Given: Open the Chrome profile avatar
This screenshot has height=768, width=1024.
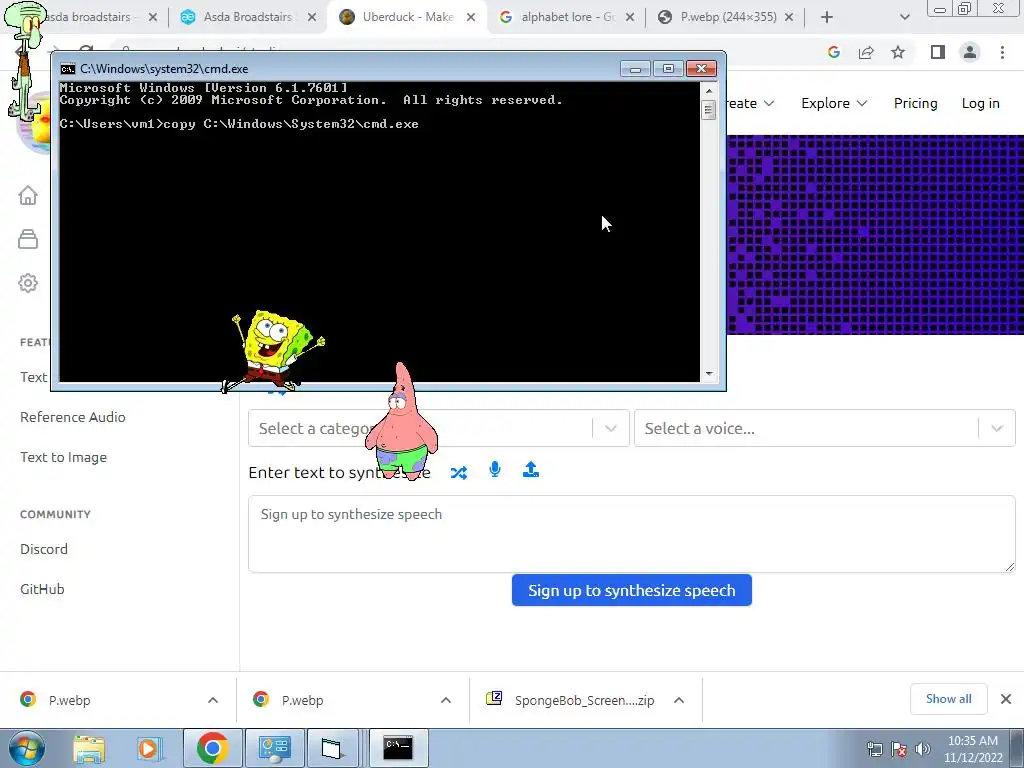Looking at the screenshot, I should click(970, 52).
